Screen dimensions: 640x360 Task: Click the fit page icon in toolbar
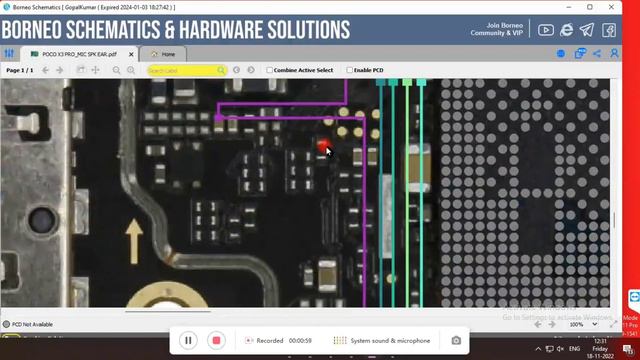pyautogui.click(x=81, y=70)
